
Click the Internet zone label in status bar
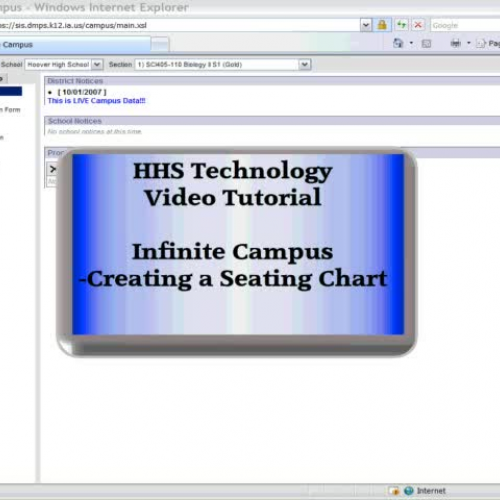tap(431, 491)
